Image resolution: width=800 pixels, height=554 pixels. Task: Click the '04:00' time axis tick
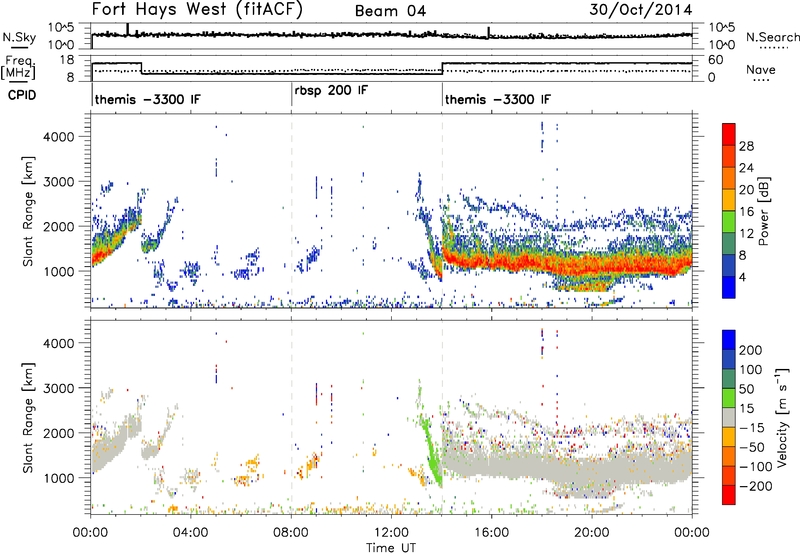click(191, 532)
